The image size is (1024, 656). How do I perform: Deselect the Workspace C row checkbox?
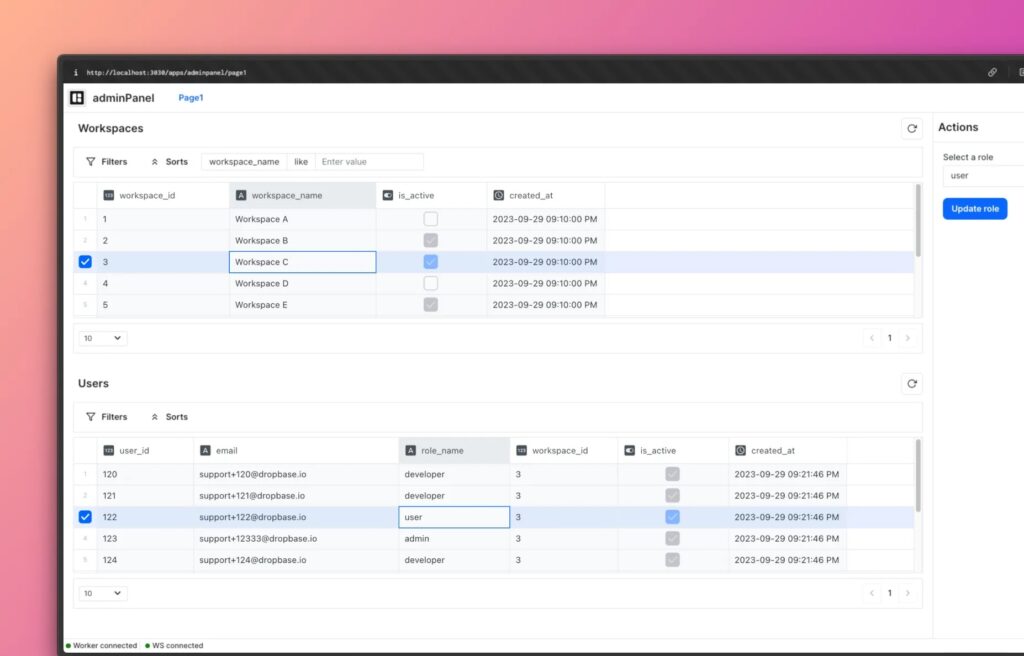tap(85, 262)
